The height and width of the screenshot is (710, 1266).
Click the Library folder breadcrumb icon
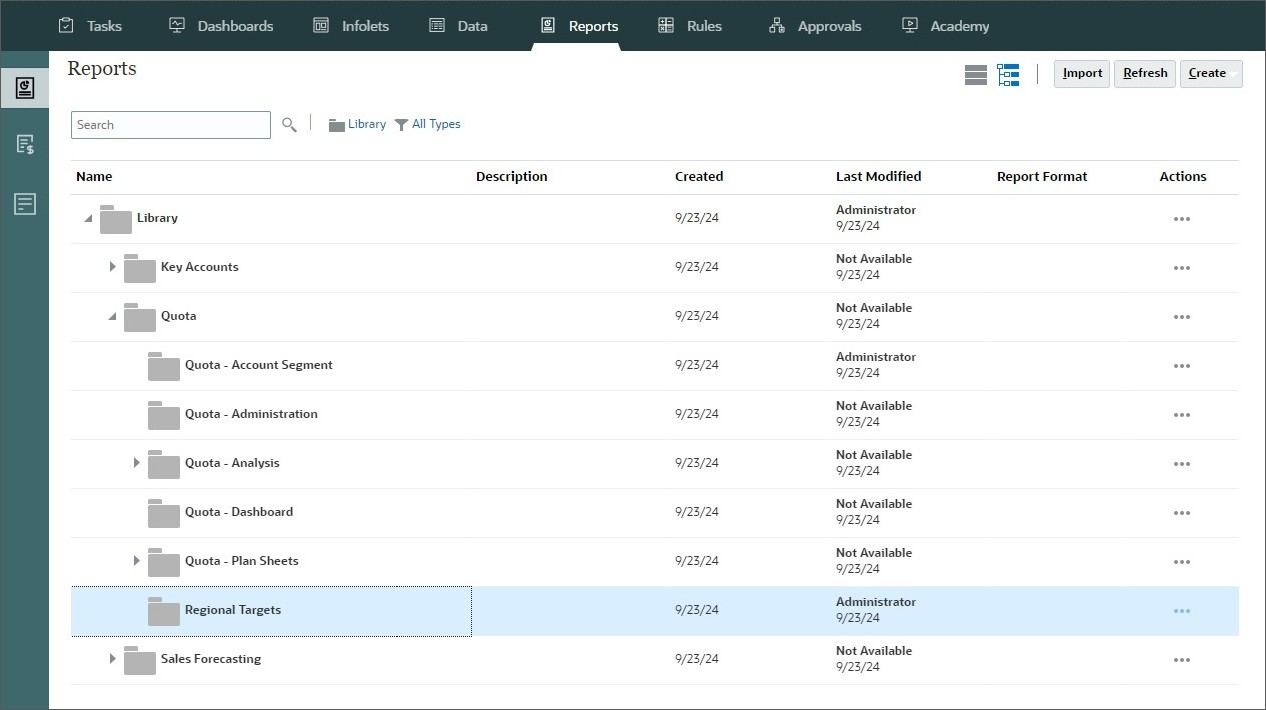(x=337, y=123)
